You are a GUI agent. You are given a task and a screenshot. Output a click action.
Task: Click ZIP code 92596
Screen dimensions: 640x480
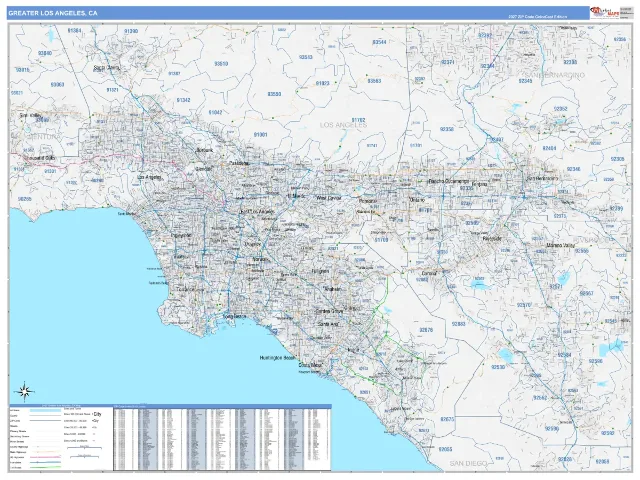click(x=596, y=361)
